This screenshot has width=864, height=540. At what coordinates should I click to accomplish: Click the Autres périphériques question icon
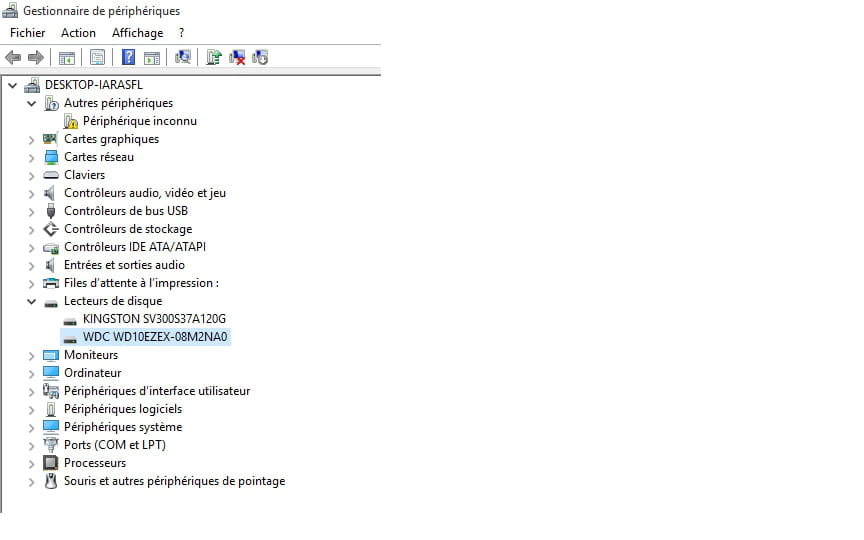click(x=51, y=103)
